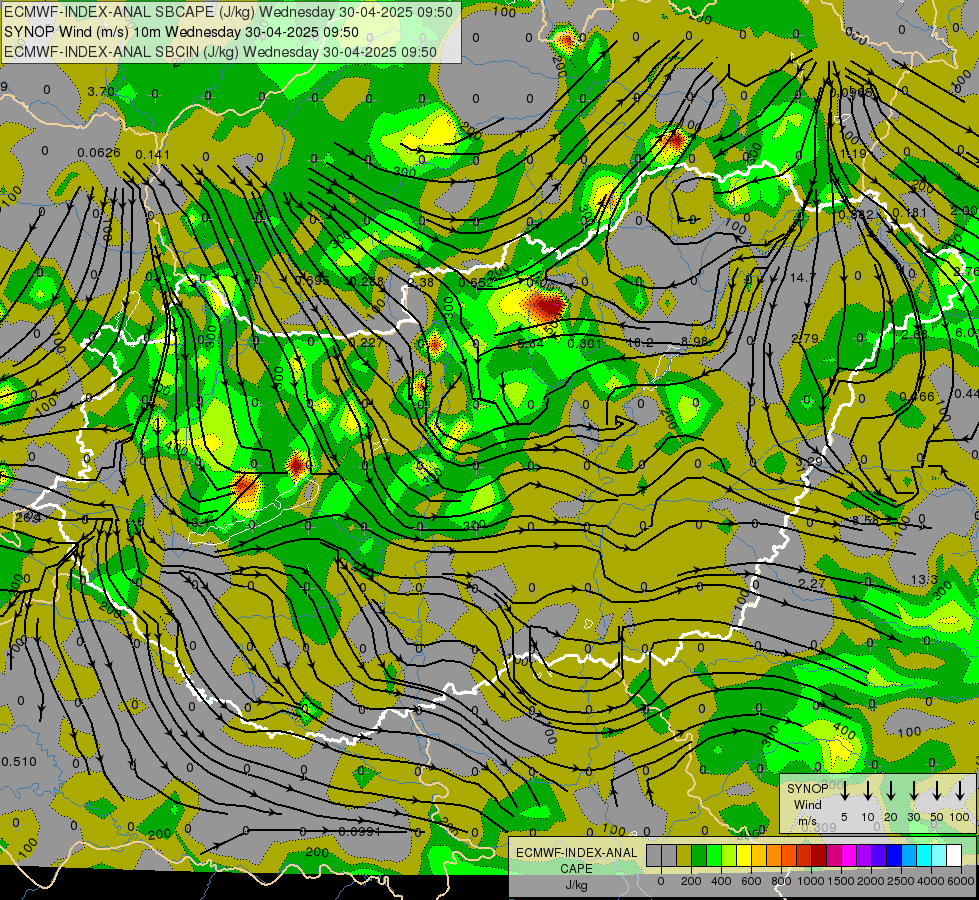Pick the pure yellow CAPE legend swatch
Screen dimensions: 979x900
click(x=744, y=856)
